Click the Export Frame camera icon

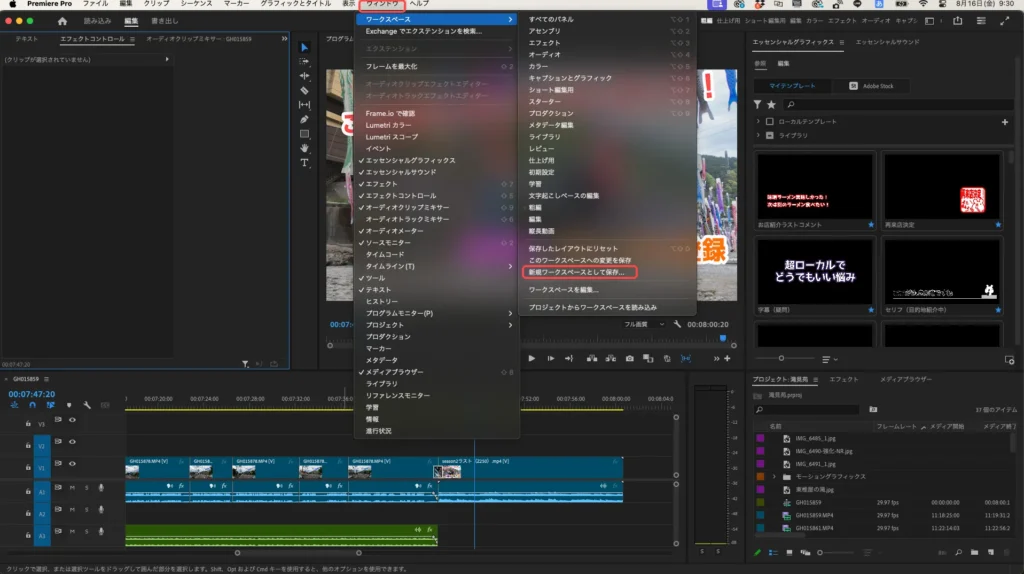click(x=630, y=358)
